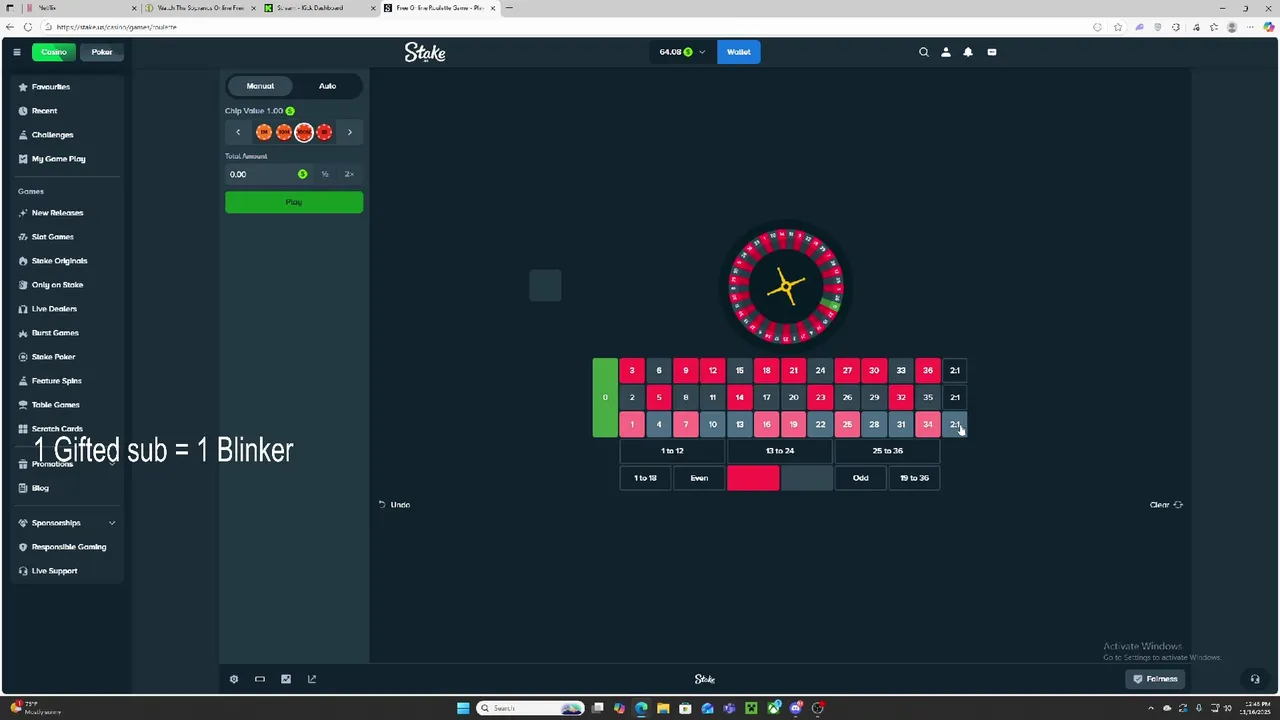Open the support headset icon bottom right
This screenshot has height=720, width=1280.
(x=1255, y=679)
